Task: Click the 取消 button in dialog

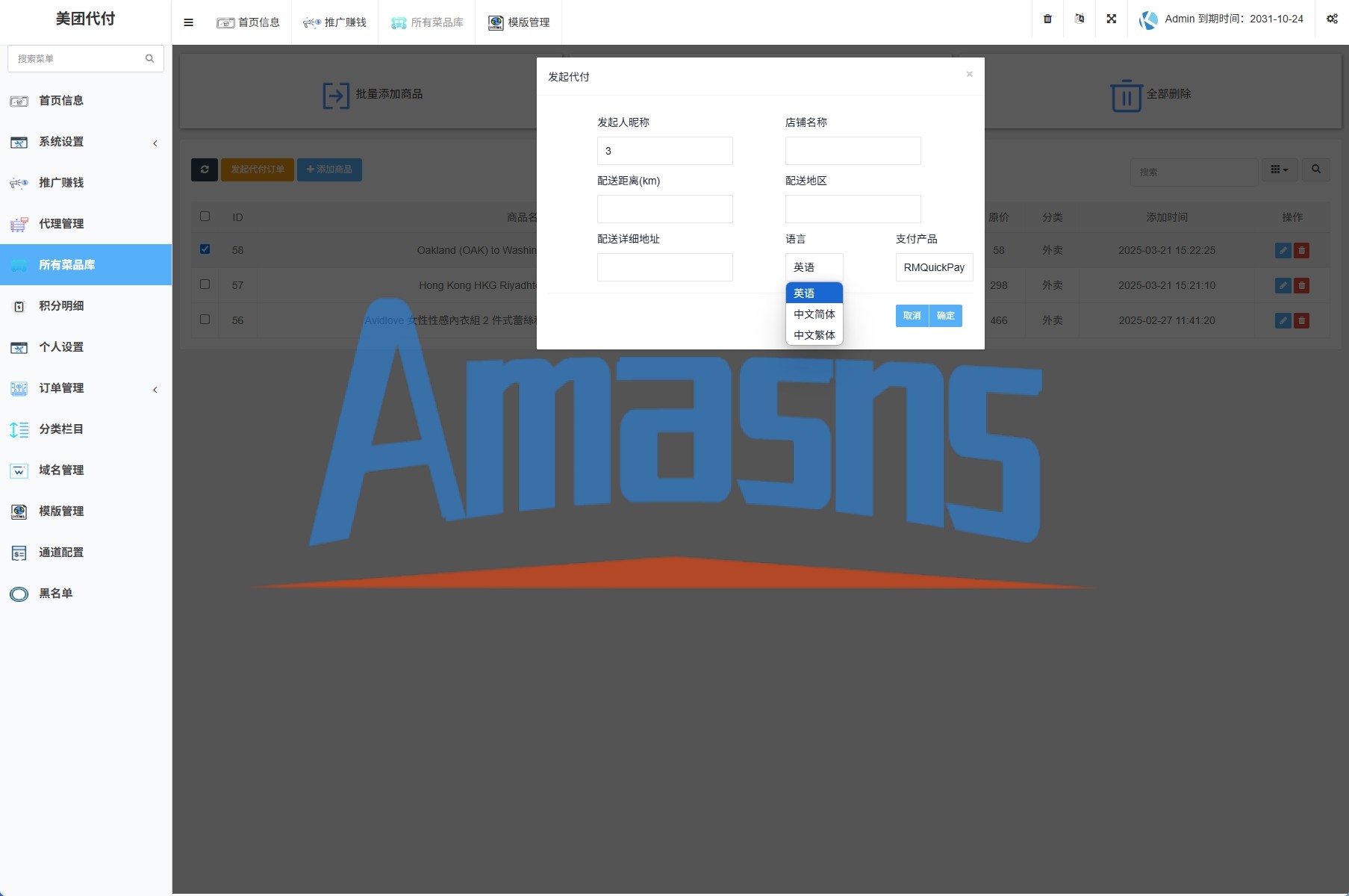Action: (x=912, y=316)
